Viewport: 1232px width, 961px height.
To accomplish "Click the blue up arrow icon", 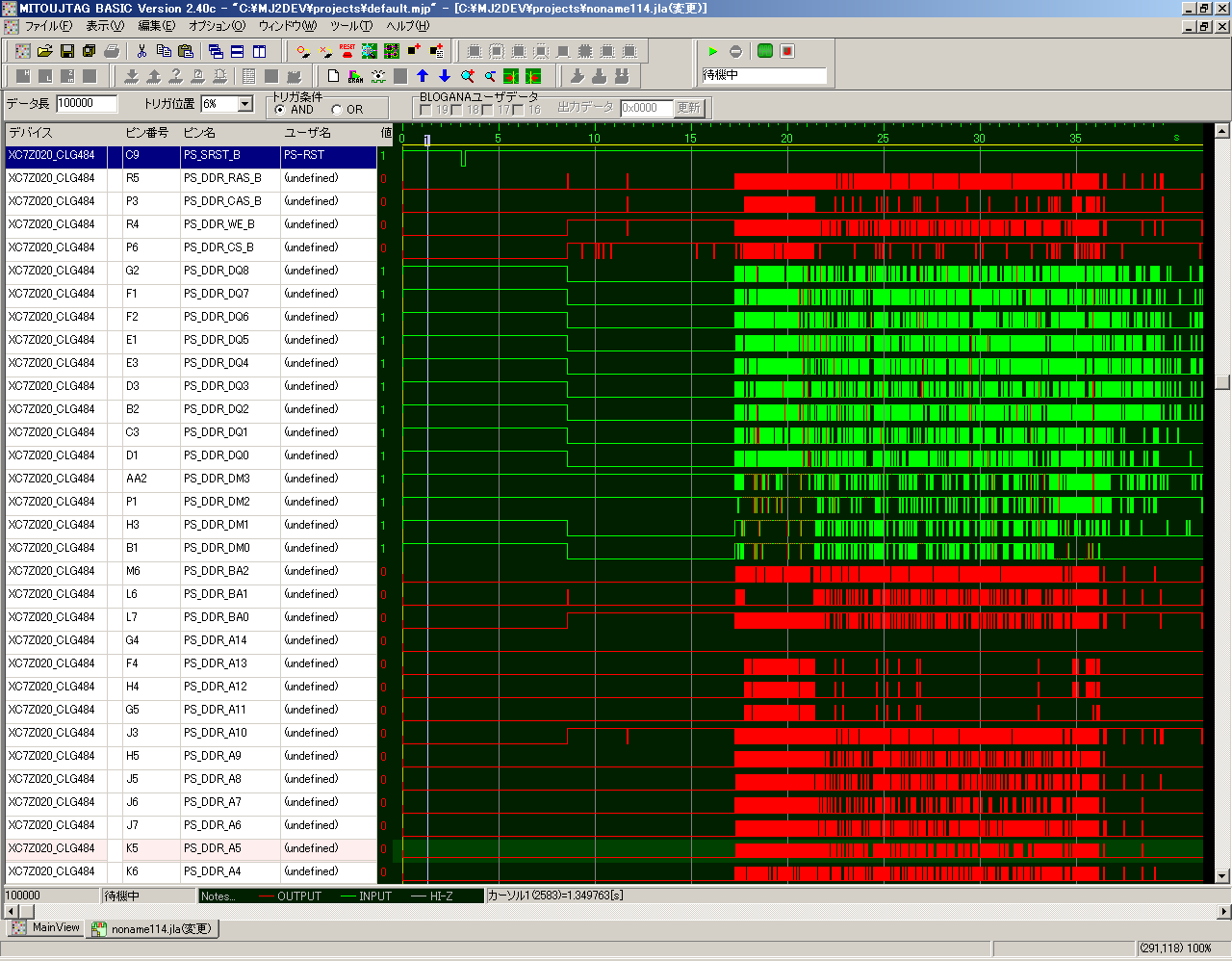I will (423, 76).
